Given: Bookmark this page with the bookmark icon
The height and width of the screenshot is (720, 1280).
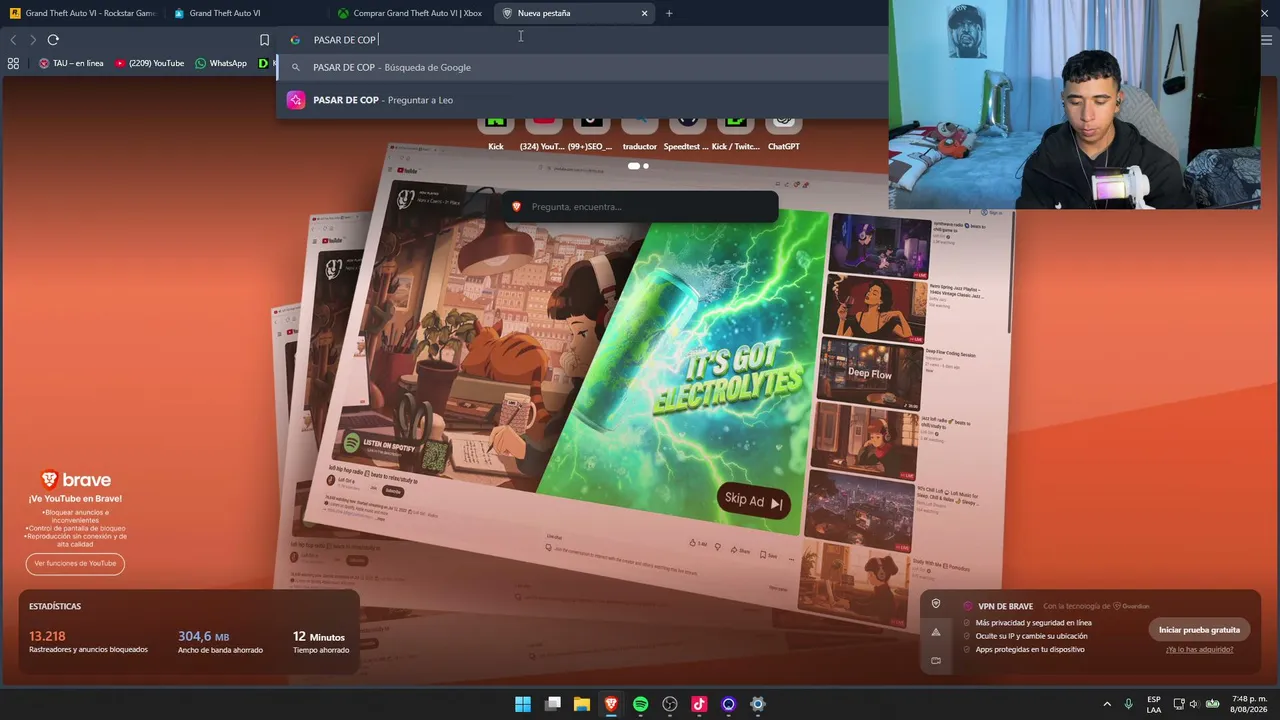Looking at the screenshot, I should (x=264, y=40).
